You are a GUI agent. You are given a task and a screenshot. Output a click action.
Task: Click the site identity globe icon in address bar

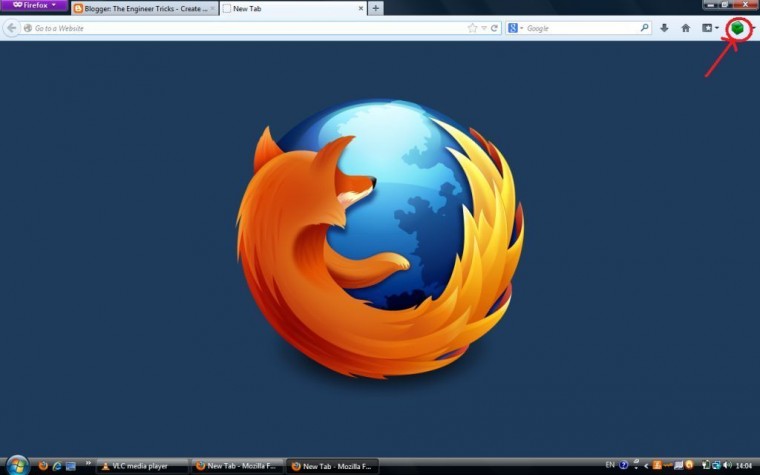click(28, 28)
